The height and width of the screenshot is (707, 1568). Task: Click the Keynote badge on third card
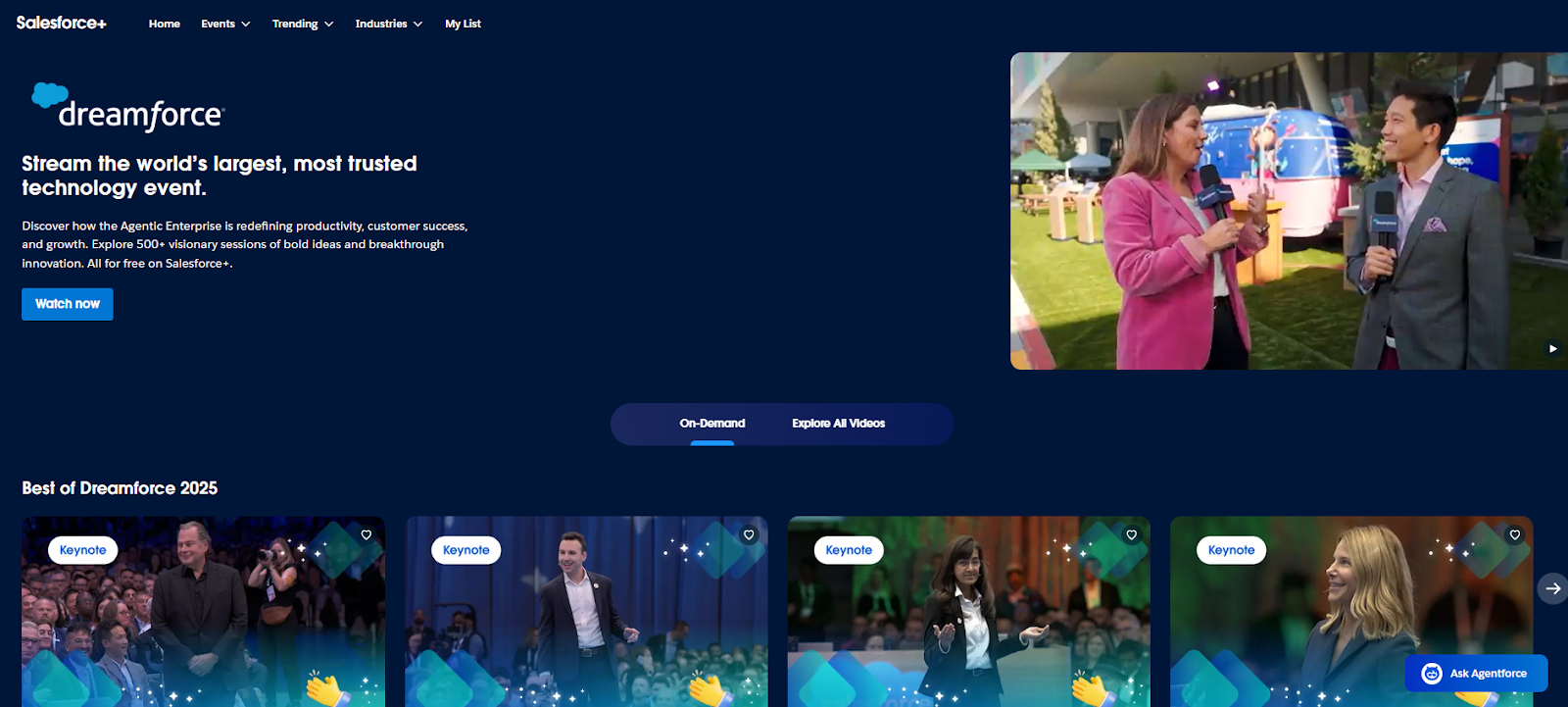pyautogui.click(x=849, y=550)
